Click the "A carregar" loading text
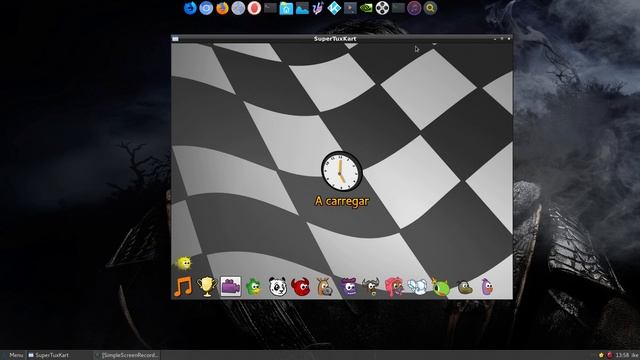The height and width of the screenshot is (360, 640). [342, 201]
